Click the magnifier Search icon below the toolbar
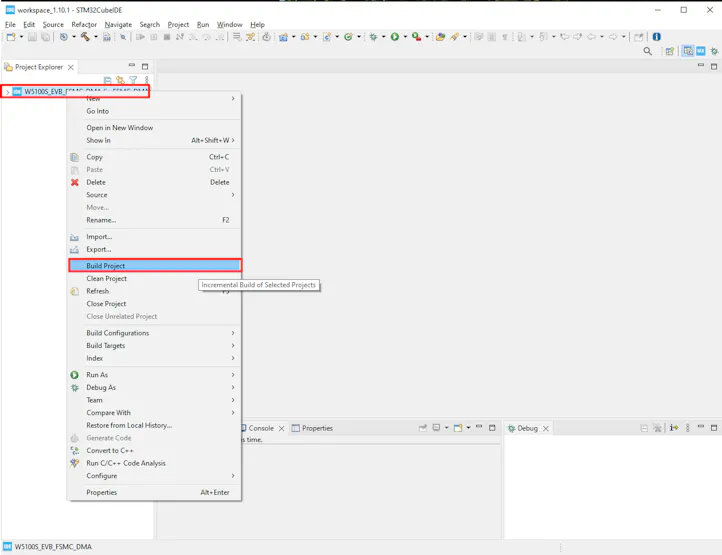 point(647,51)
